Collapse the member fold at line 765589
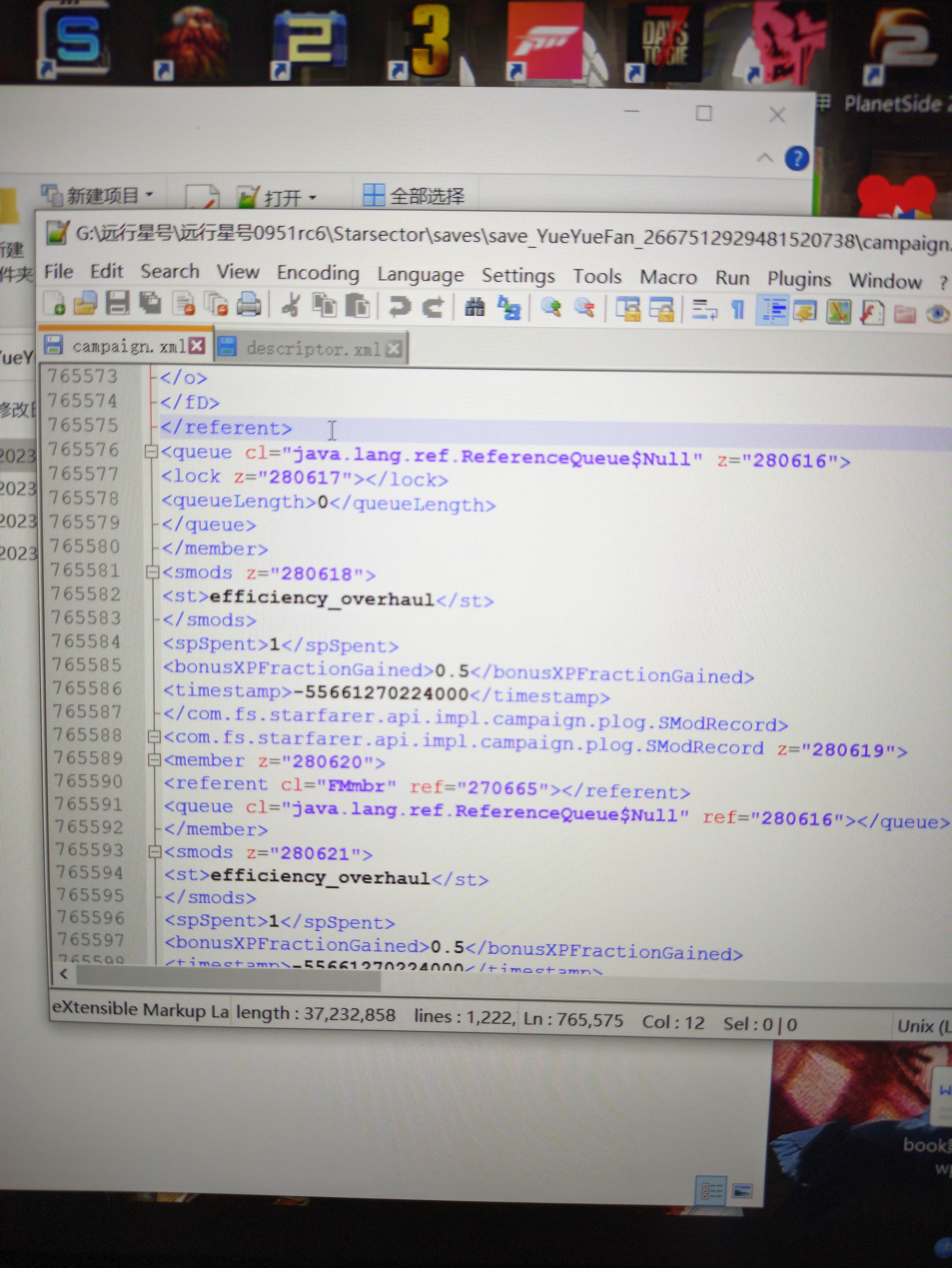The height and width of the screenshot is (1268, 952). [154, 760]
